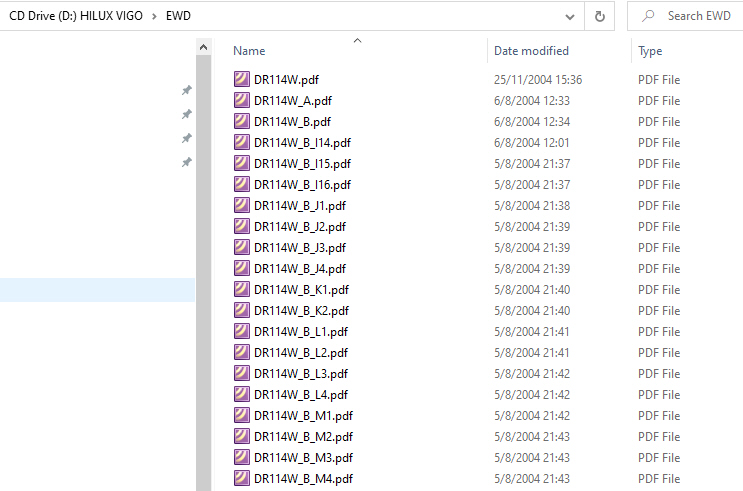
Task: Open the DR114W.pdf file icon
Action: click(242, 79)
